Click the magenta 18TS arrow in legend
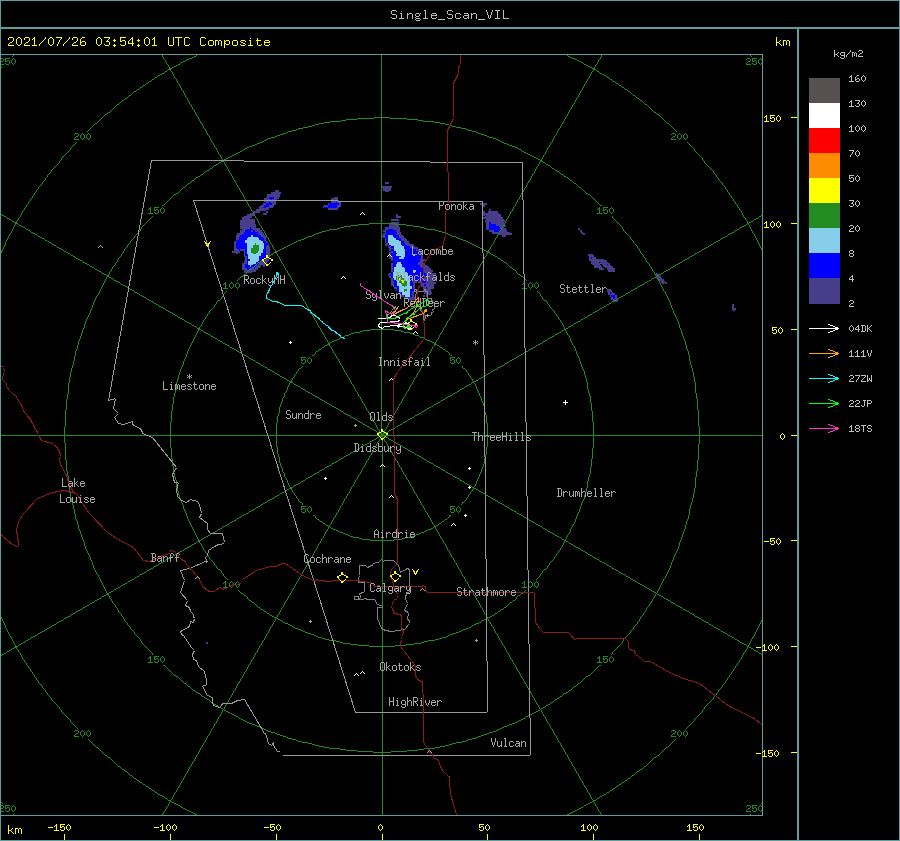The image size is (900, 841). pos(824,428)
